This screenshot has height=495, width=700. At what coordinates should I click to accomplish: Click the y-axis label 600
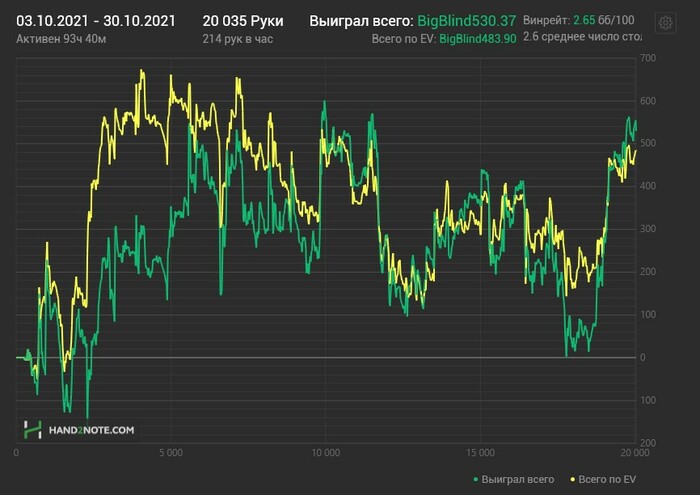pyautogui.click(x=648, y=101)
